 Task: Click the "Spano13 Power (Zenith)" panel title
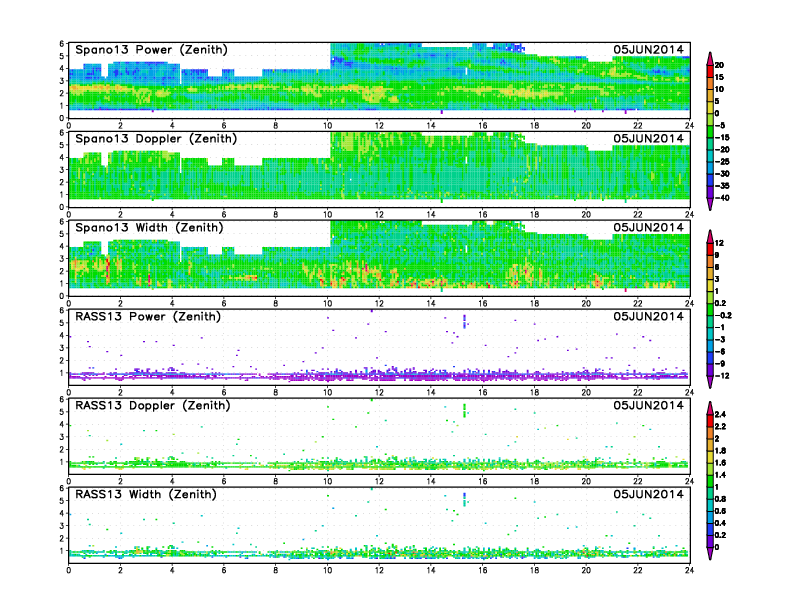click(x=151, y=49)
